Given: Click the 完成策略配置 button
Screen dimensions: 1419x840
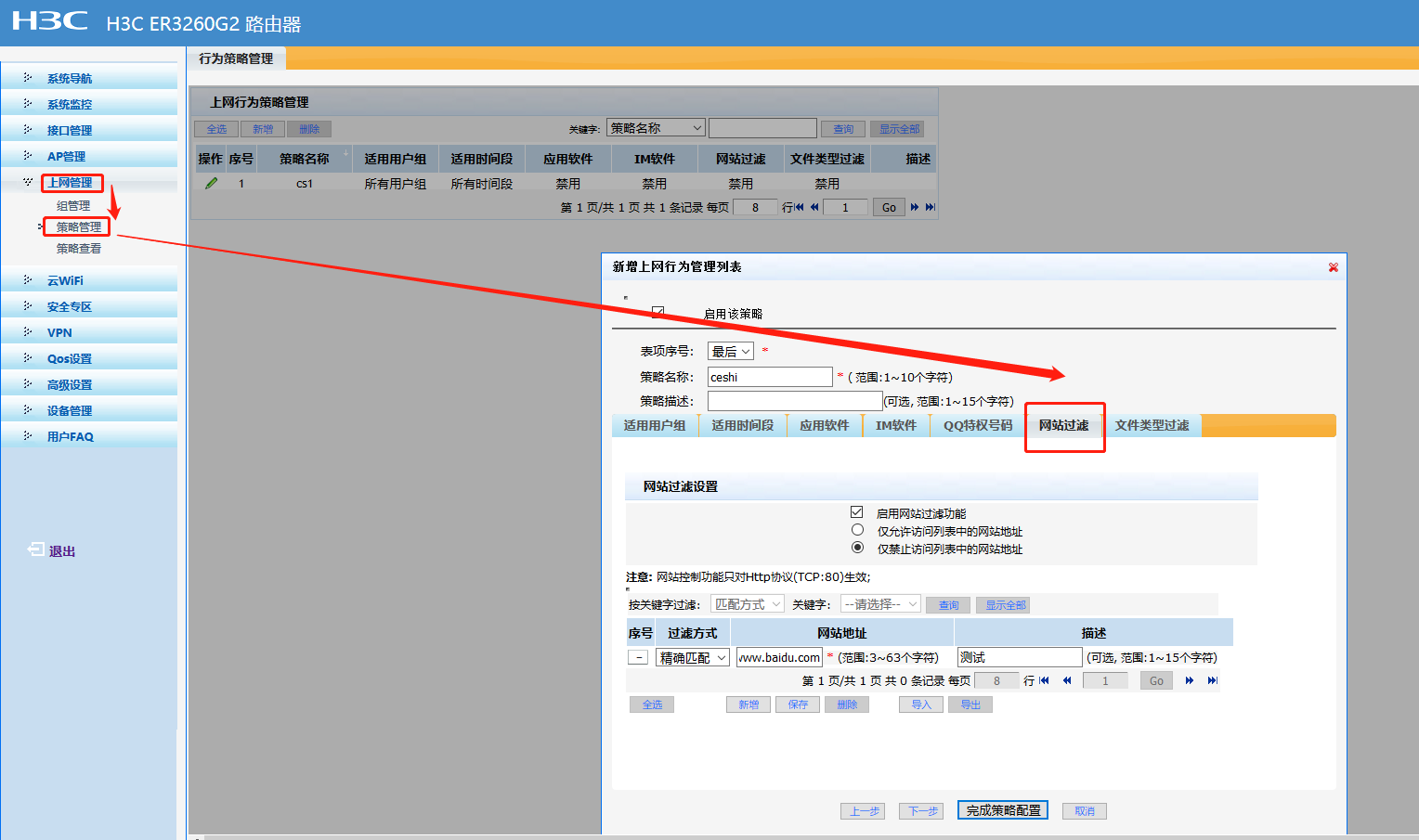Looking at the screenshot, I should coord(1003,810).
